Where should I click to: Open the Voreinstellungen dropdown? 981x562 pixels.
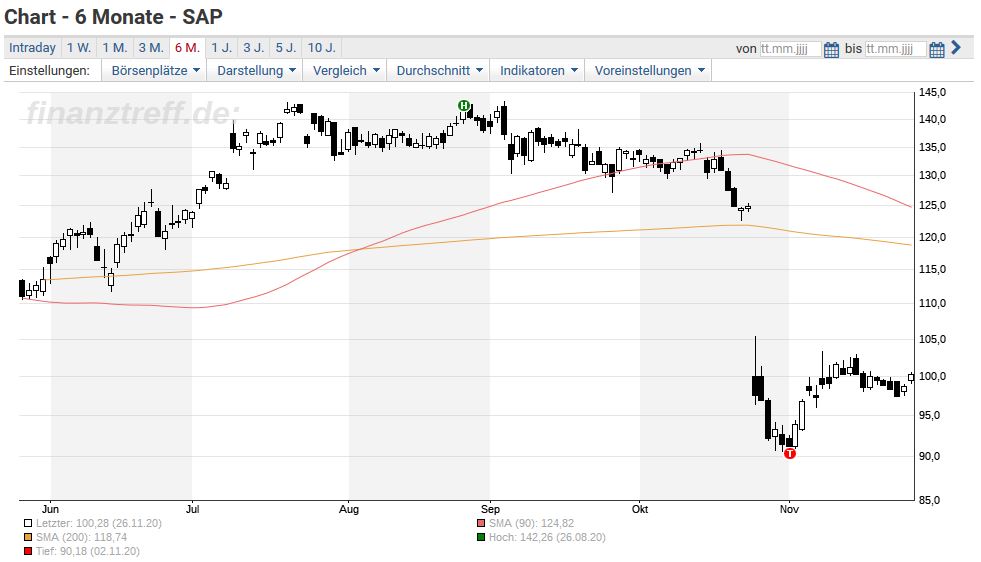click(649, 71)
